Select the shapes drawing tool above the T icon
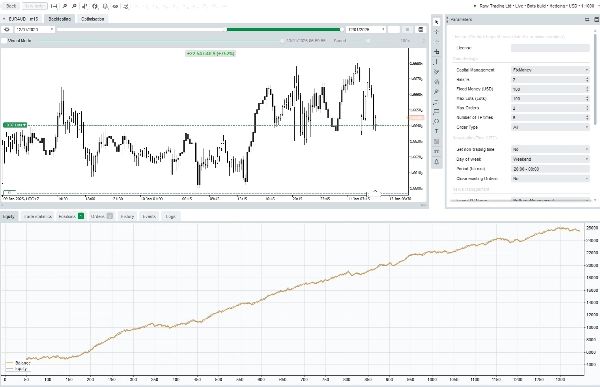This screenshot has width=600, height=387. tap(437, 121)
